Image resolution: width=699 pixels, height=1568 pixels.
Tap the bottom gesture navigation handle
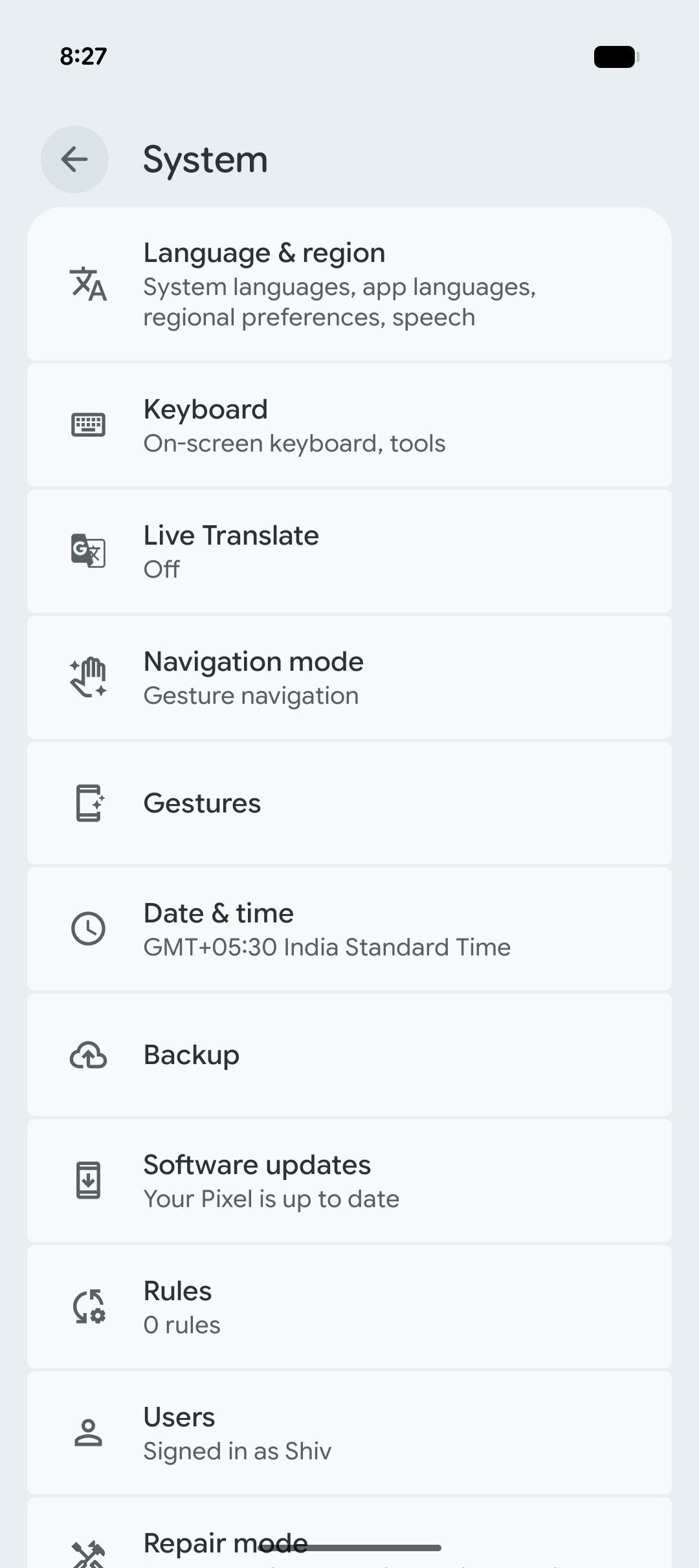[x=349, y=1549]
